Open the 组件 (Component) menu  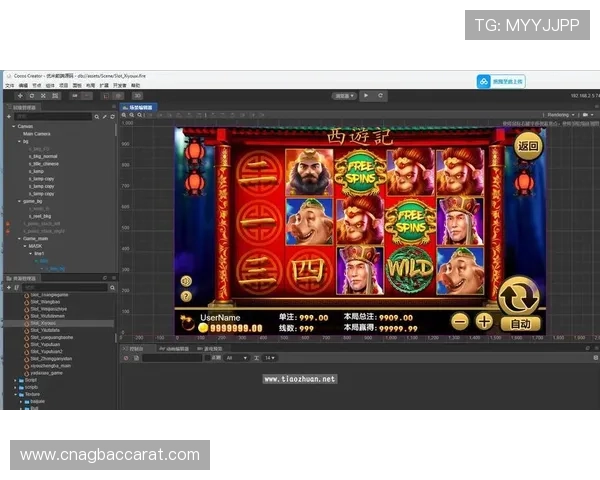tap(50, 85)
